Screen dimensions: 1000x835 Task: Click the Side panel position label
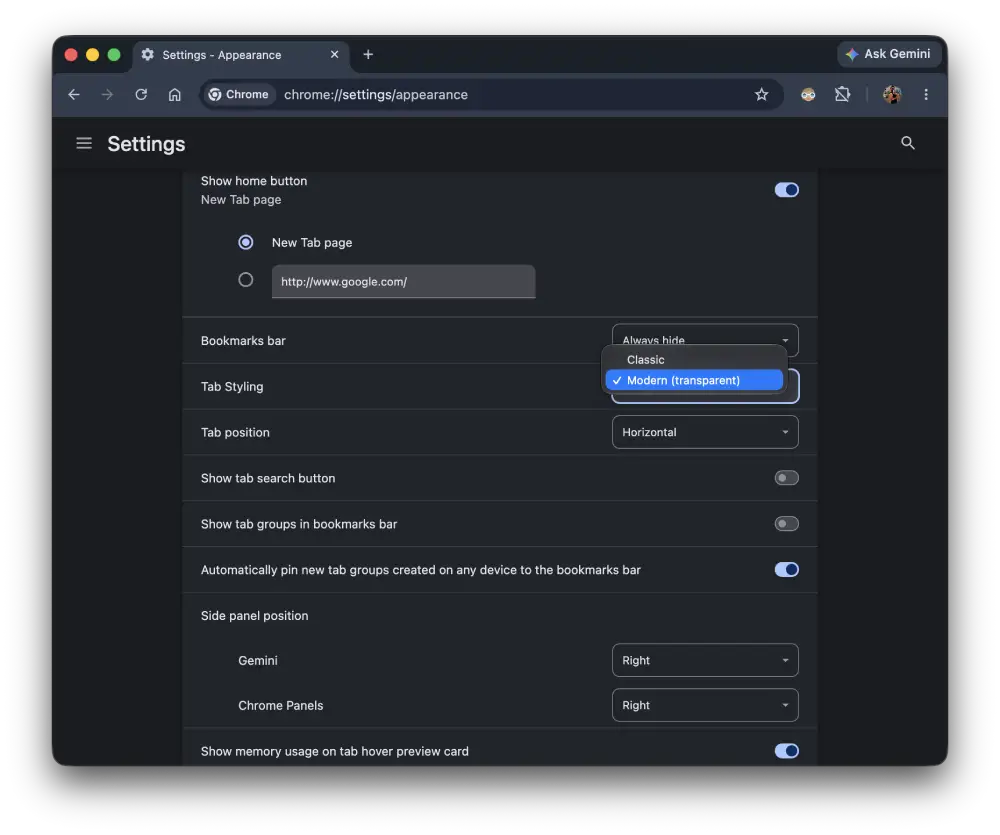[x=254, y=616]
